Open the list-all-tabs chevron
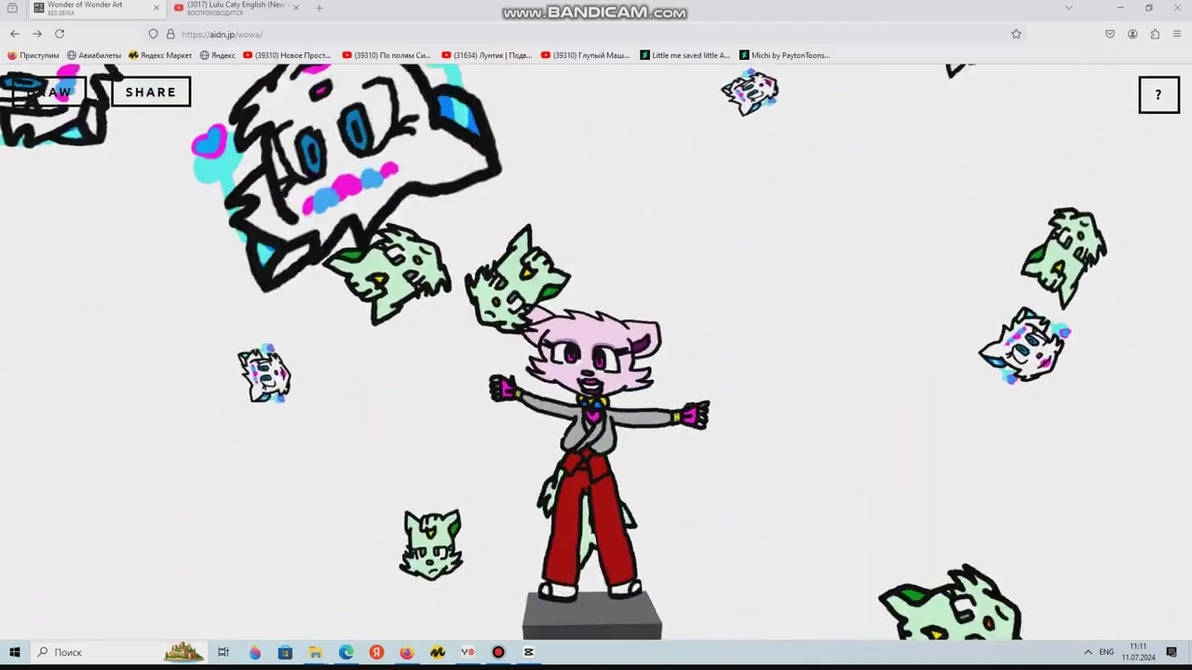 coord(1069,8)
